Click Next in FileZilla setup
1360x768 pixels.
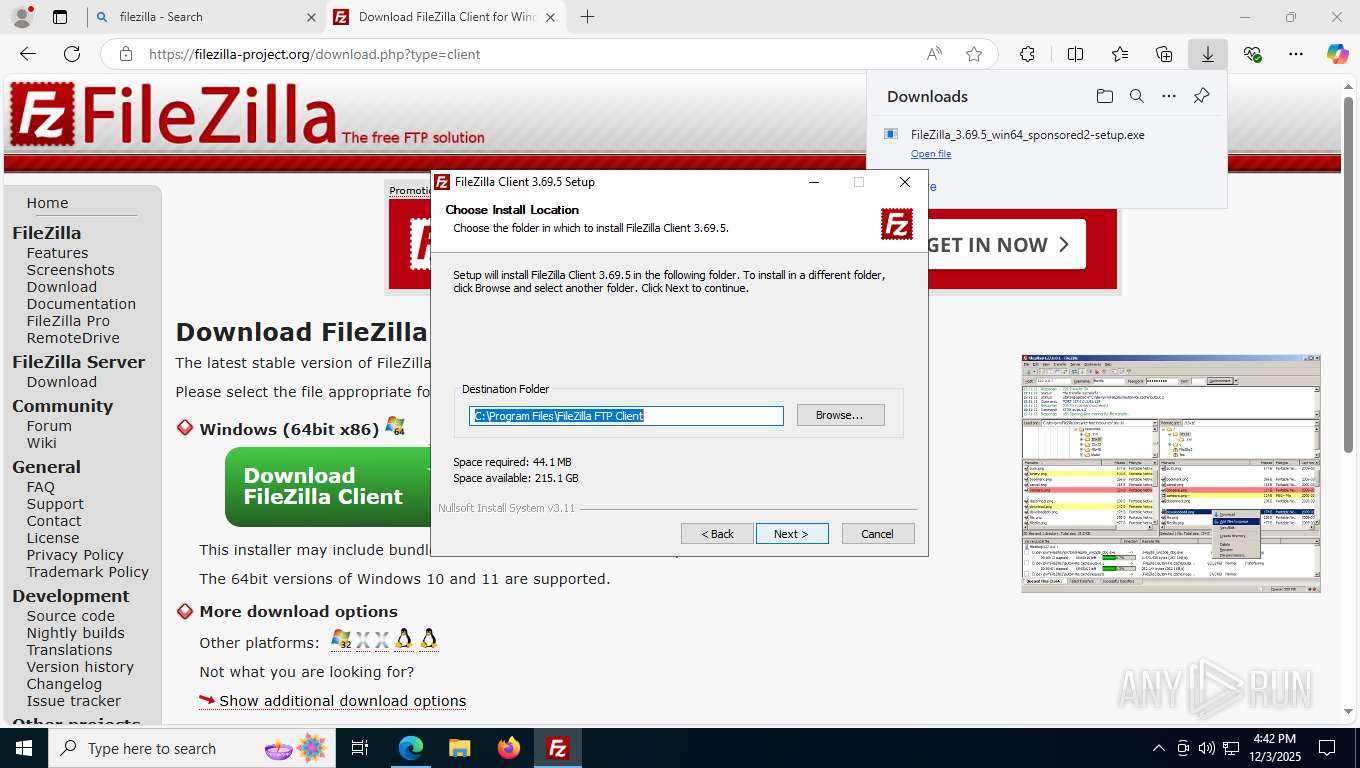coord(792,534)
